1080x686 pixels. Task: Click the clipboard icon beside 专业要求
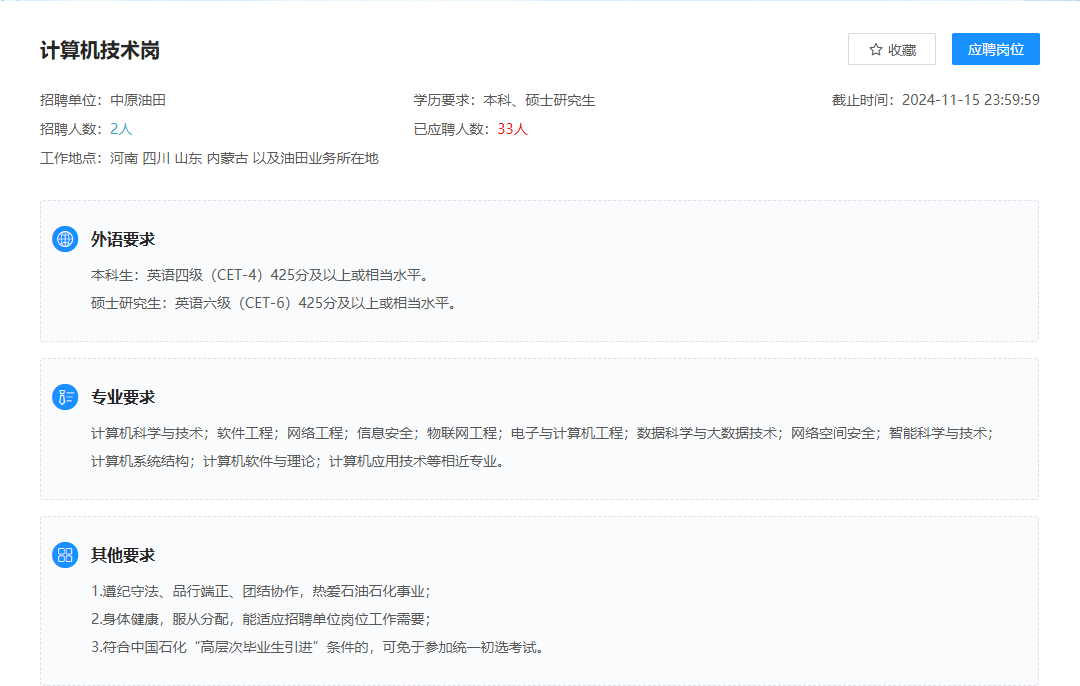(x=65, y=396)
